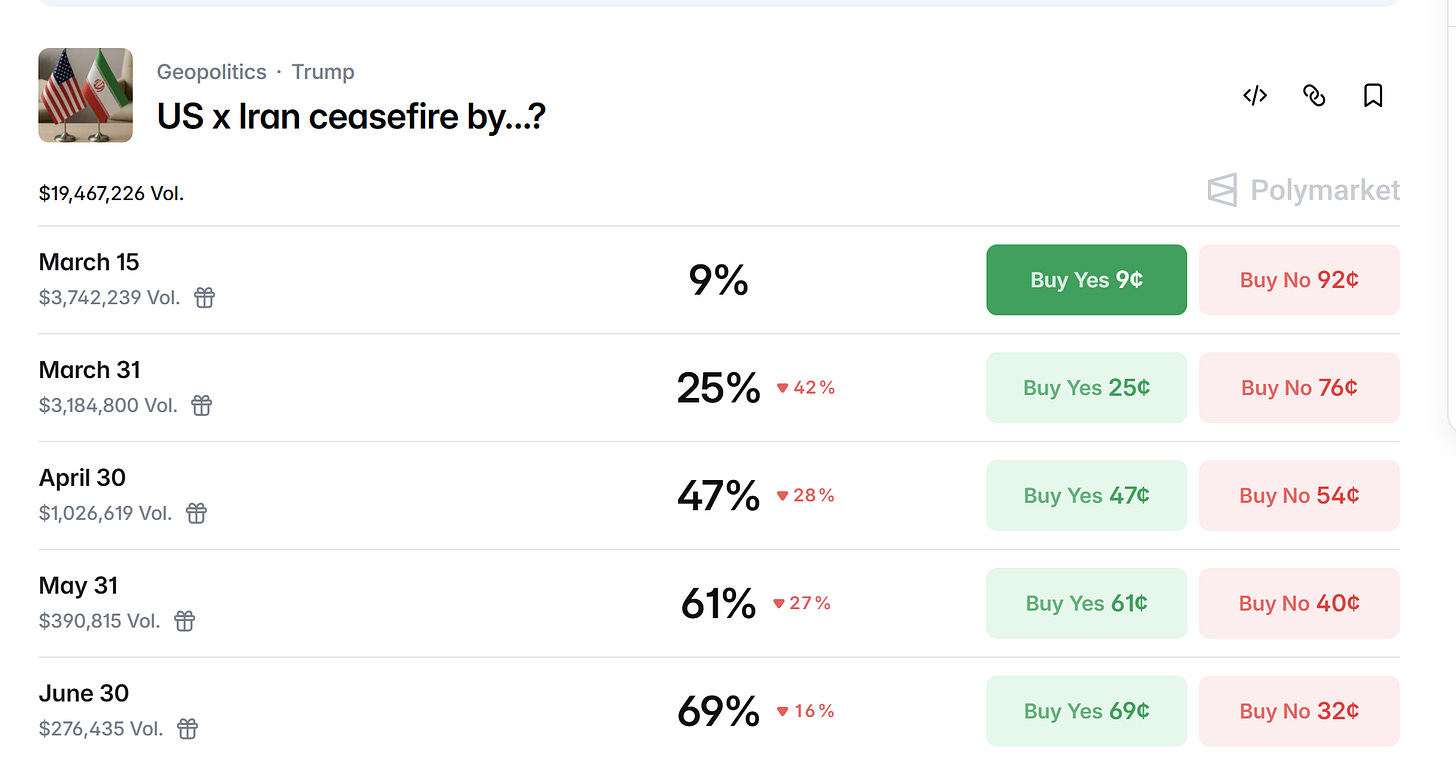
Task: Copy the market link icon
Action: (x=1314, y=96)
